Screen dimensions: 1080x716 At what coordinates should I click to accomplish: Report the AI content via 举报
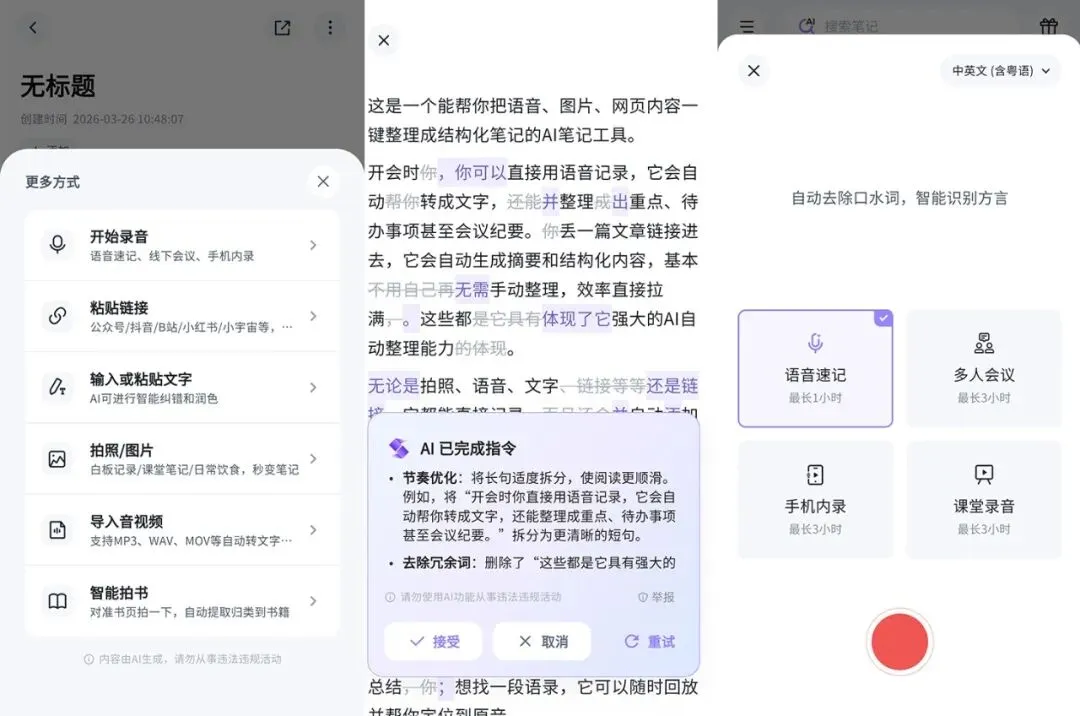656,597
